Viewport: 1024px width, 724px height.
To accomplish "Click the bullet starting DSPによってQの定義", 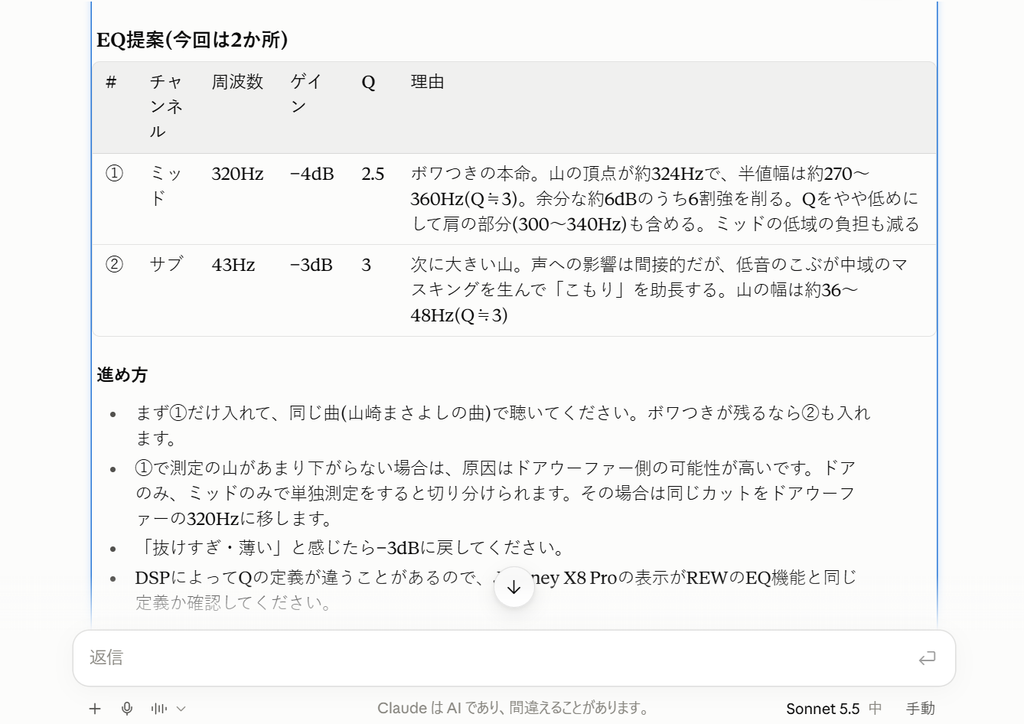I will click(x=496, y=590).
